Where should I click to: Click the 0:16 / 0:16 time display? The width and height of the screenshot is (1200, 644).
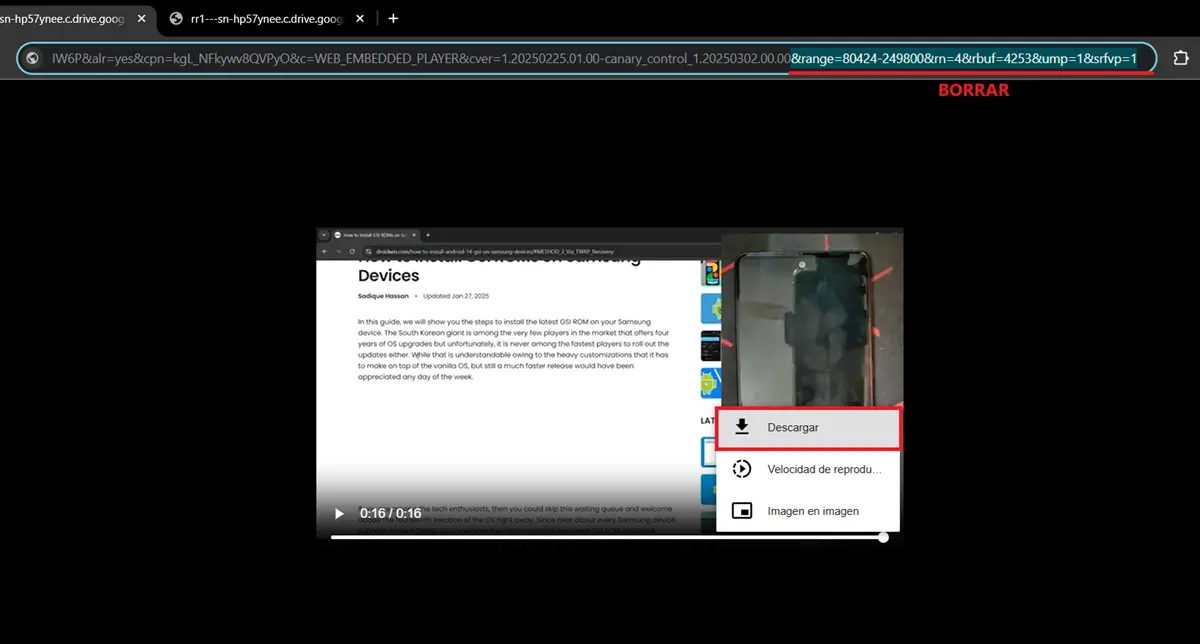pyautogui.click(x=391, y=513)
